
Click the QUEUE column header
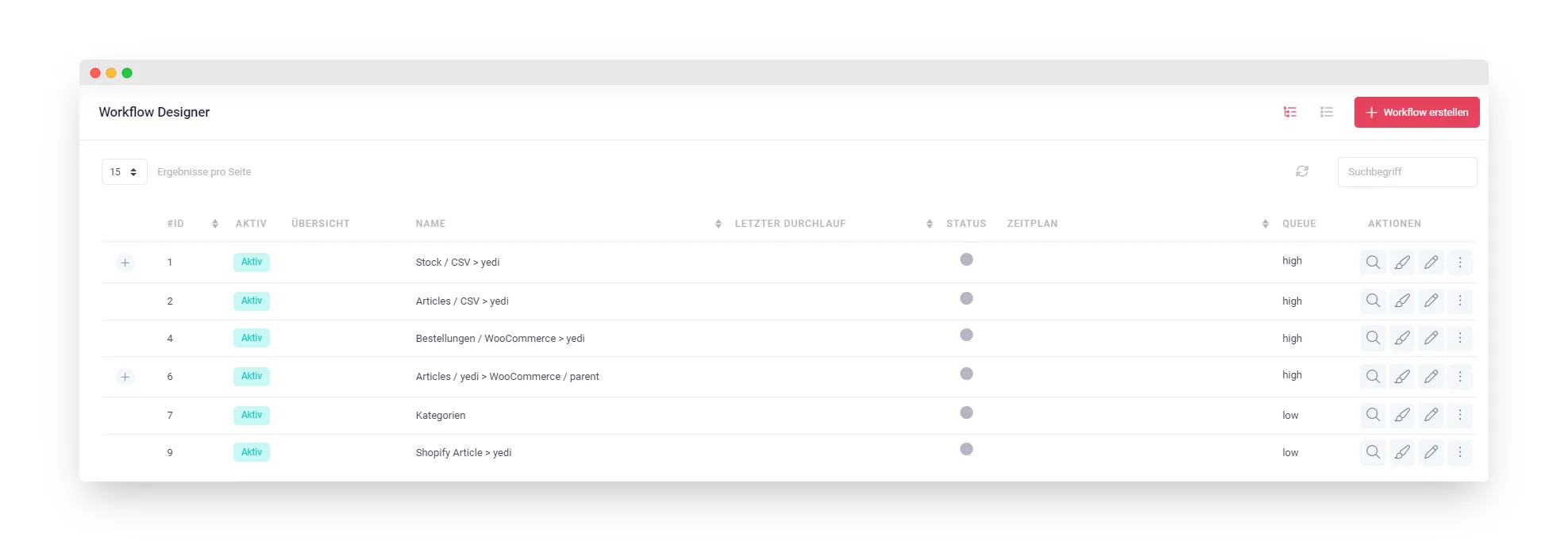(x=1299, y=224)
